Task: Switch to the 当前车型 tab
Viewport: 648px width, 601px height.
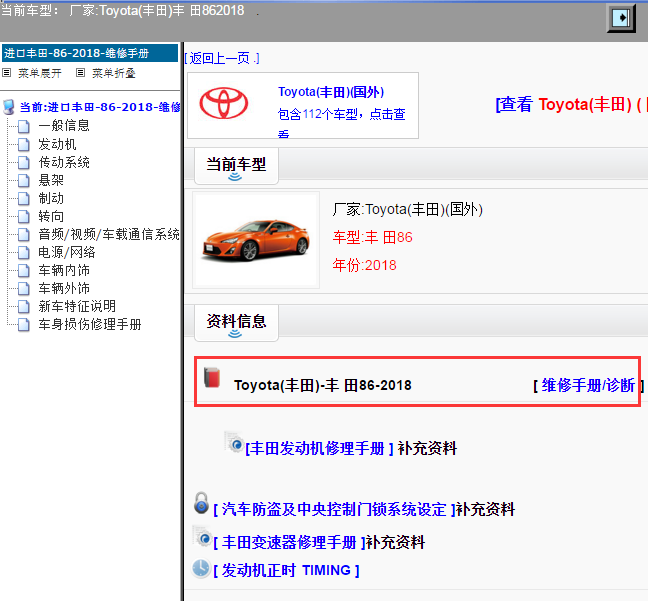Action: click(x=236, y=164)
